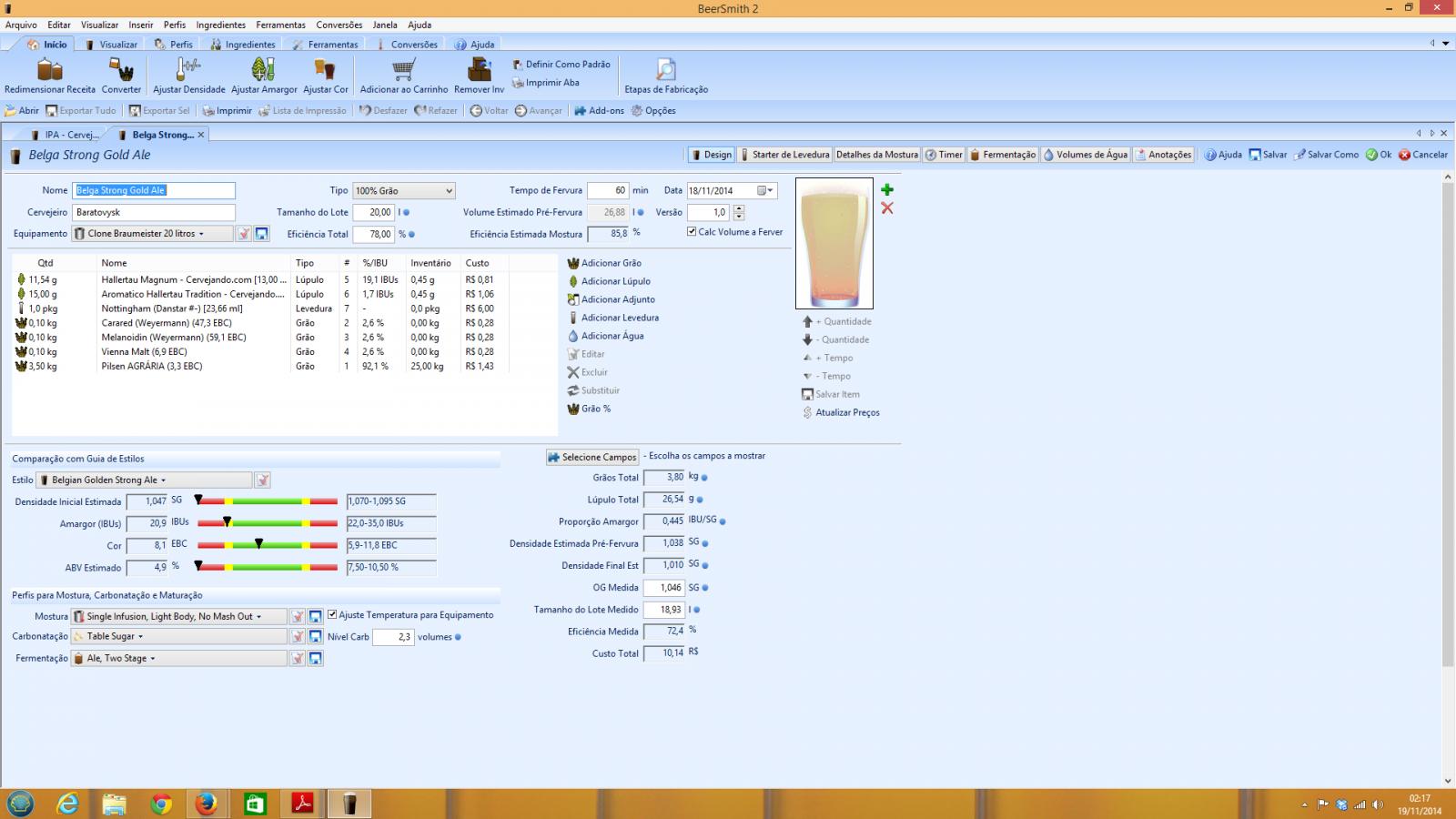
Task: Open the Fermentação recipe tab
Action: [1002, 155]
